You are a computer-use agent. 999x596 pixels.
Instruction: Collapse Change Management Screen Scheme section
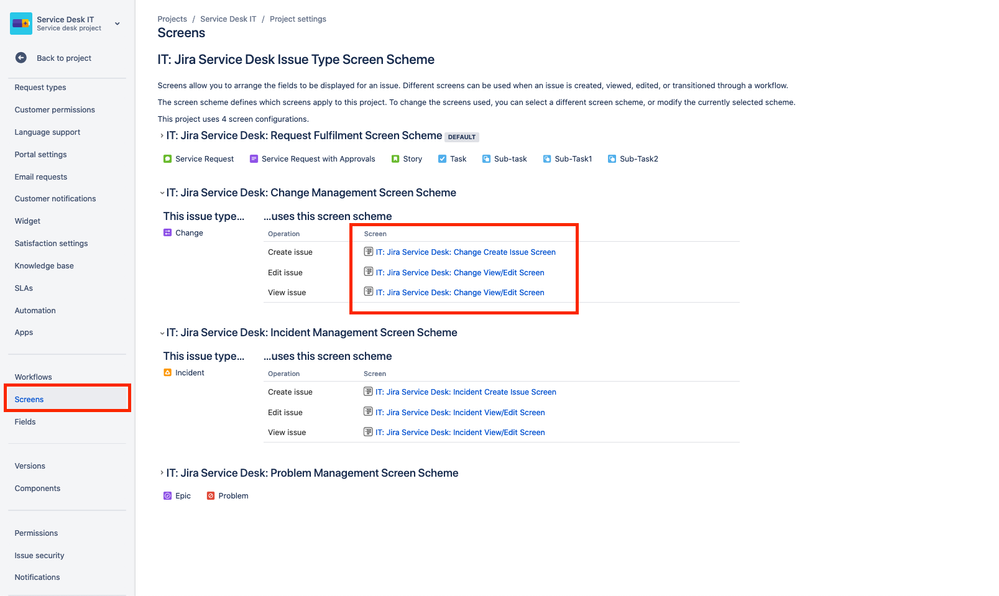click(161, 193)
